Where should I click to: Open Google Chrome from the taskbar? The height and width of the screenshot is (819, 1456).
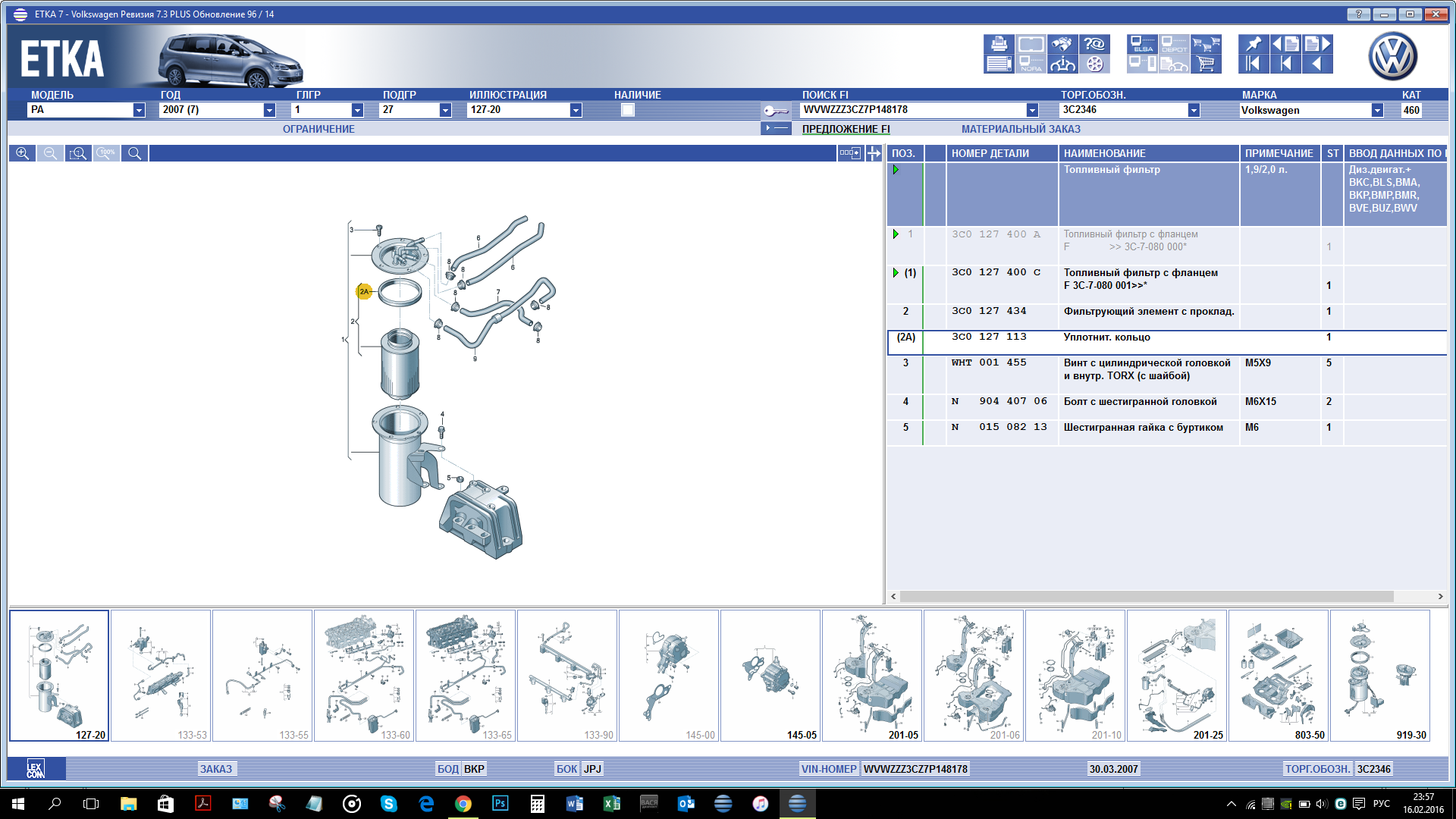pos(463,804)
